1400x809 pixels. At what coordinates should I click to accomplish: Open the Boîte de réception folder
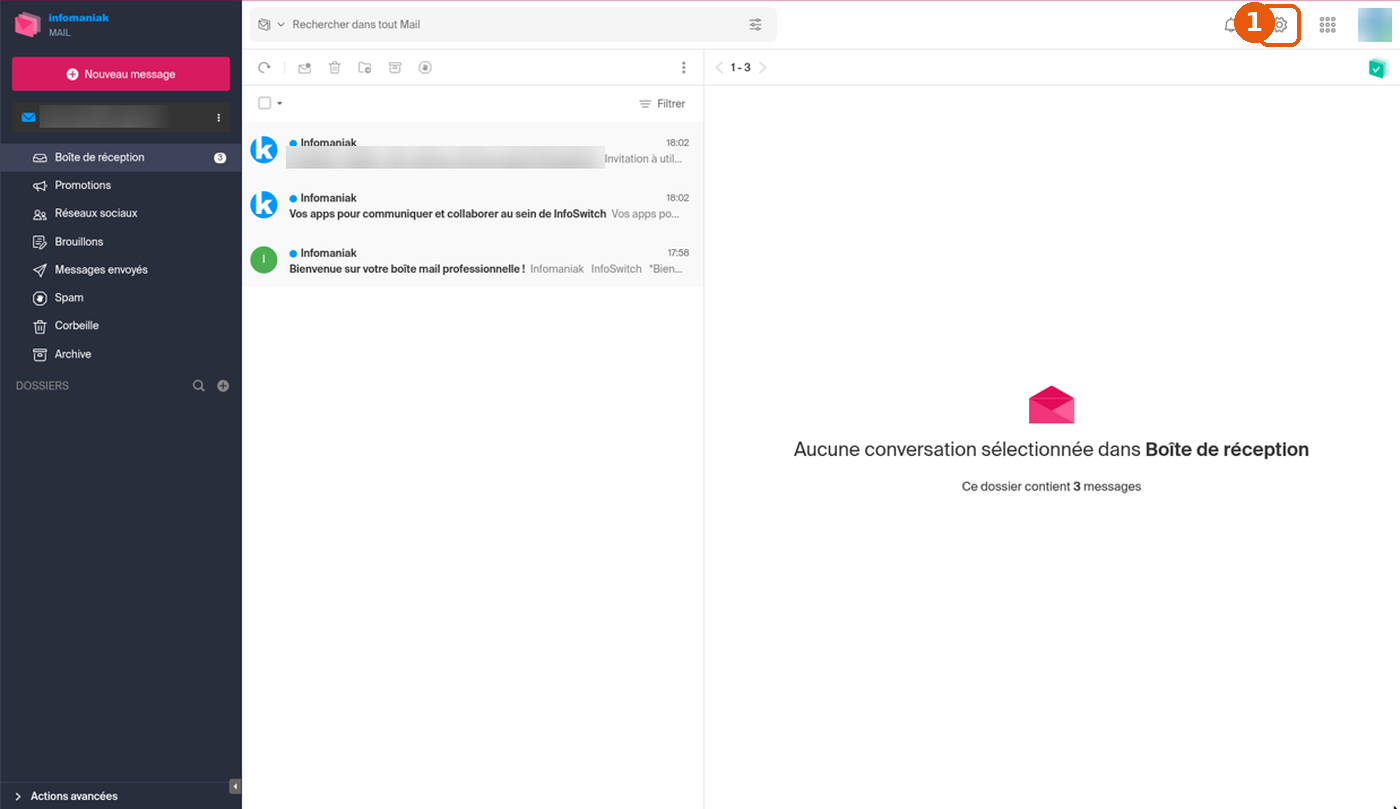(120, 157)
